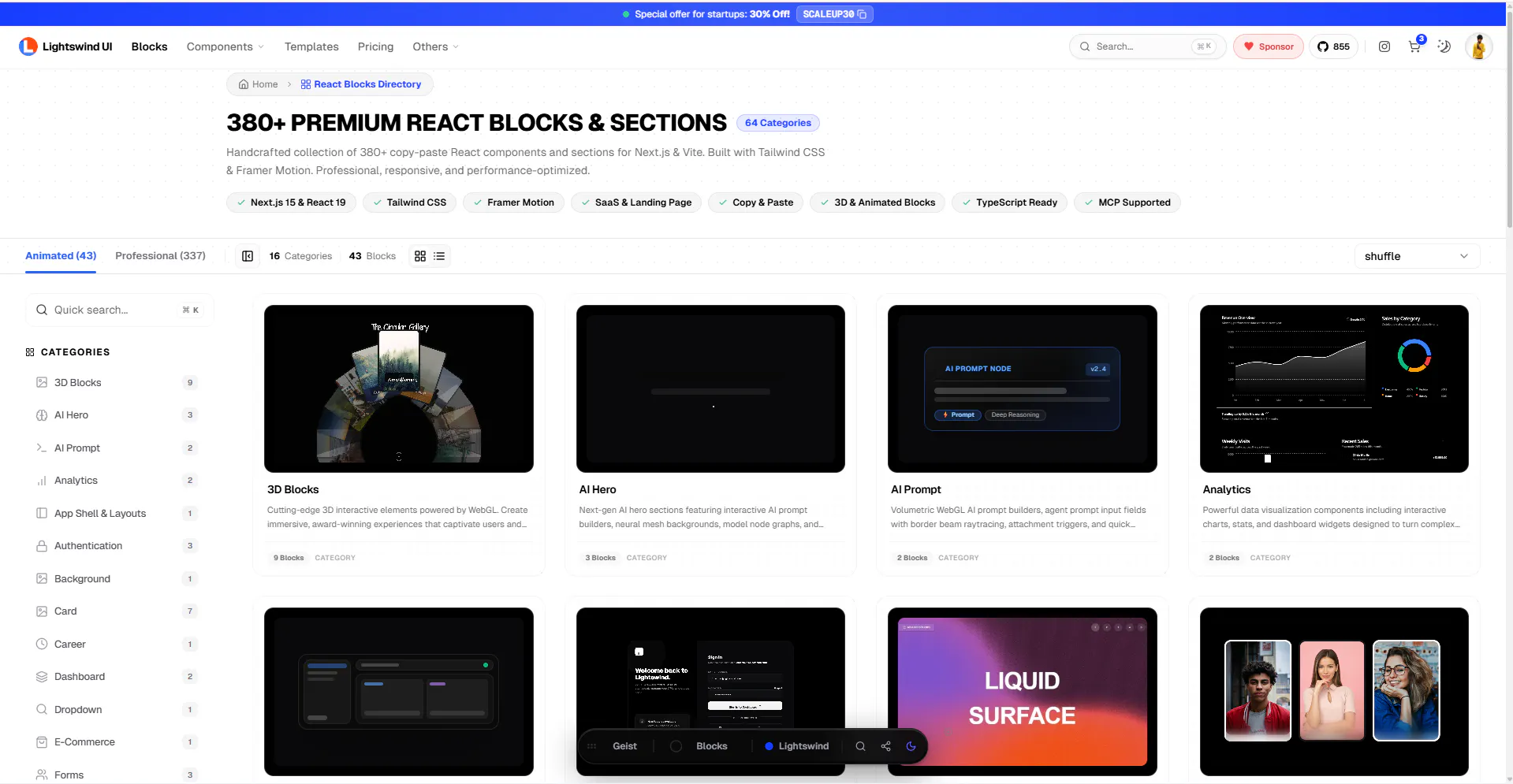Toggle the moon theme icon in floating bar

point(911,746)
